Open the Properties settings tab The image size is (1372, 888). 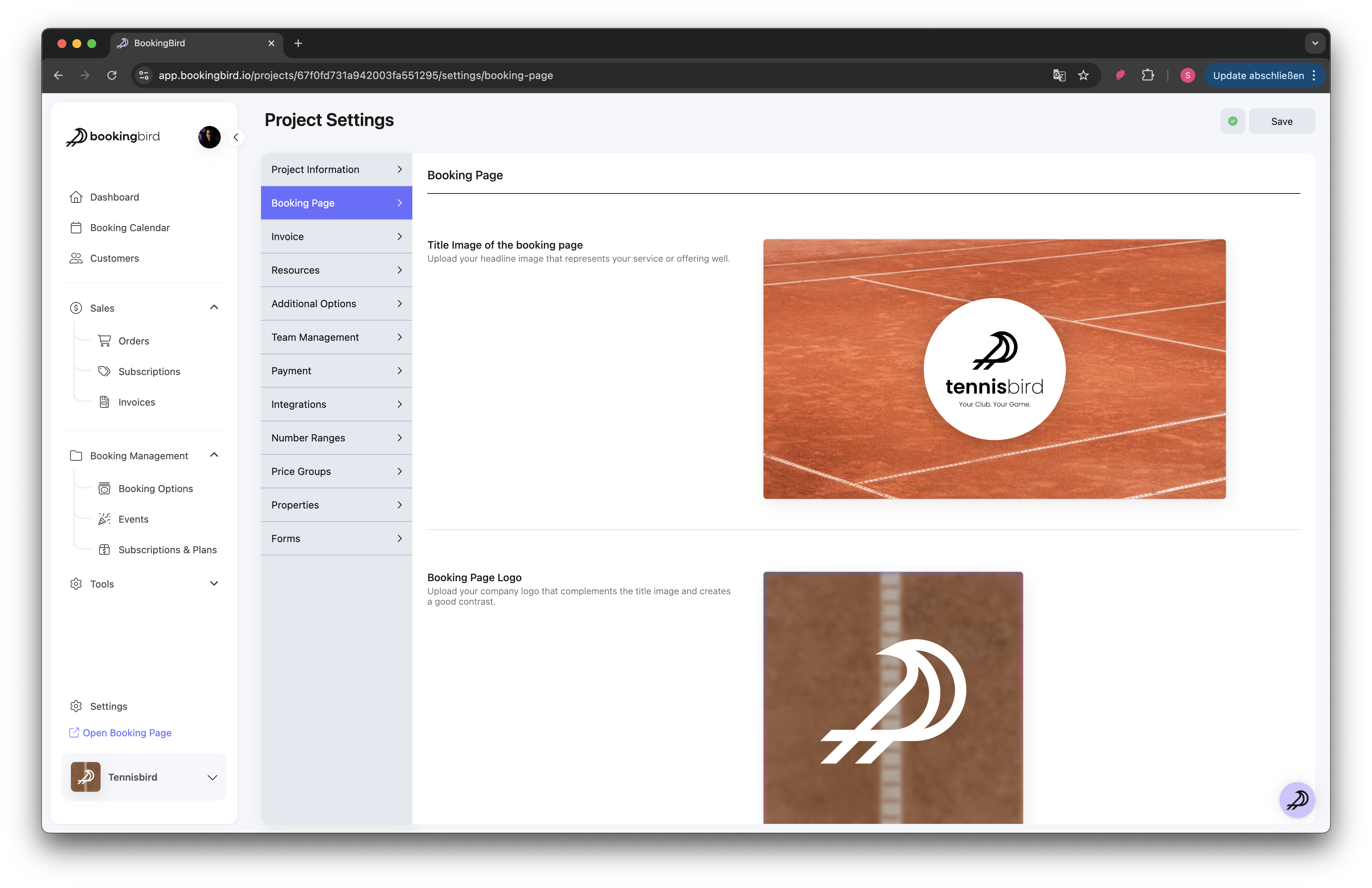(336, 505)
